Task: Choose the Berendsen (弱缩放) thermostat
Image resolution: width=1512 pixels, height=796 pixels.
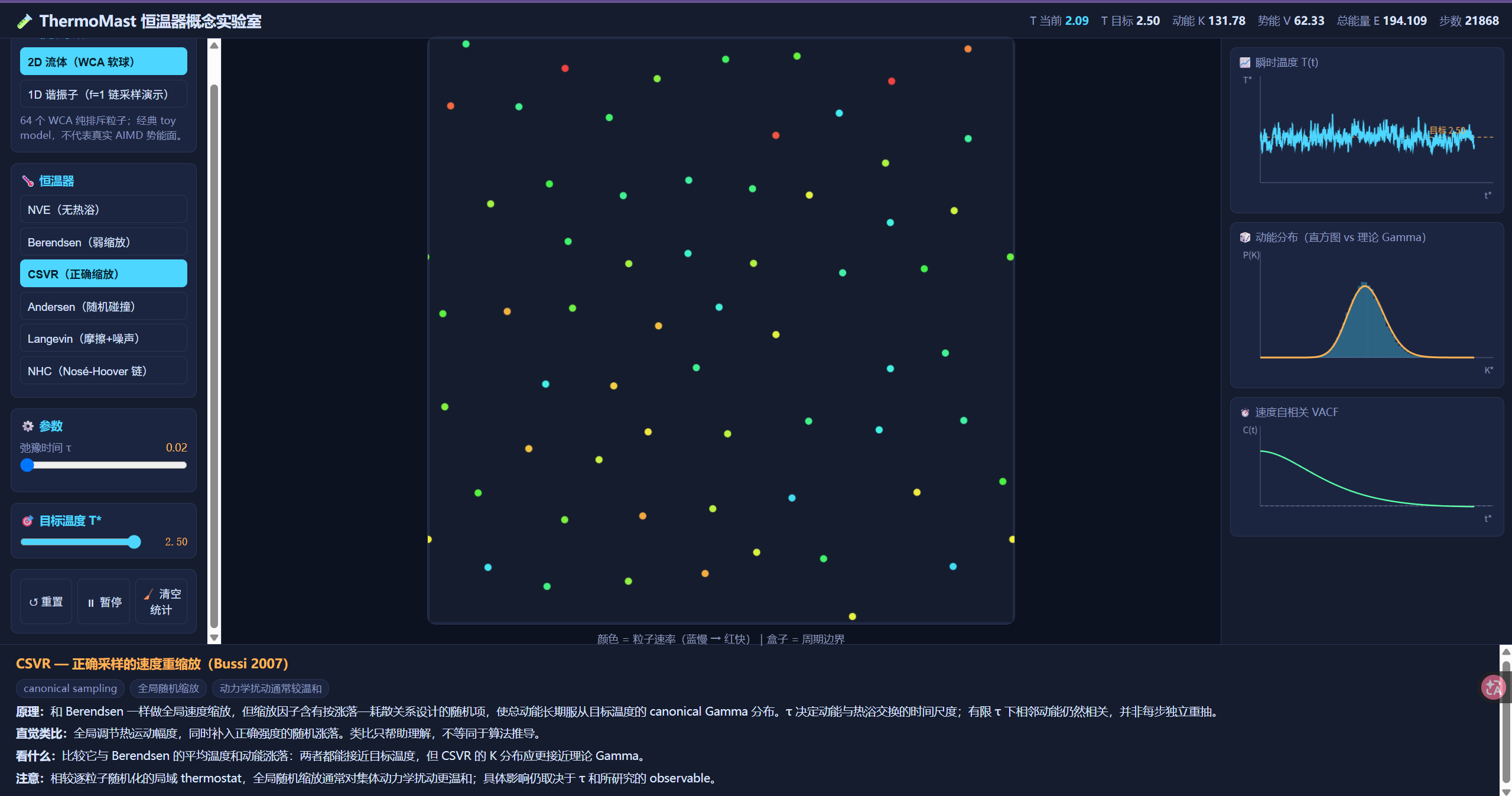Action: [103, 242]
